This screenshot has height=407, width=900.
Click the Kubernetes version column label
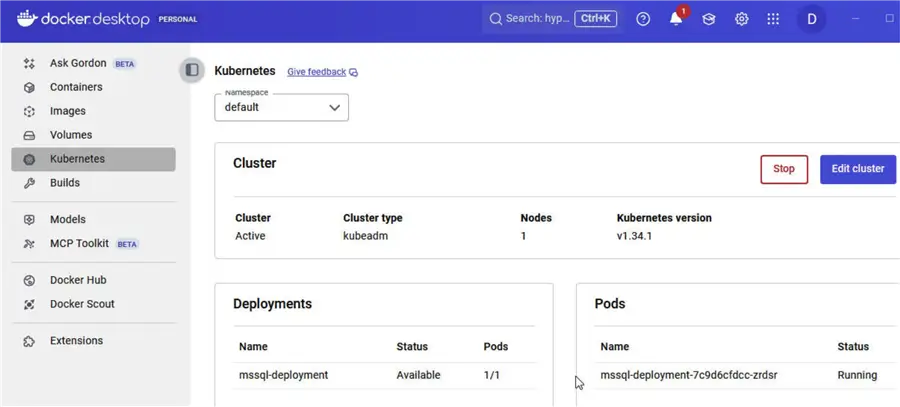coord(664,218)
